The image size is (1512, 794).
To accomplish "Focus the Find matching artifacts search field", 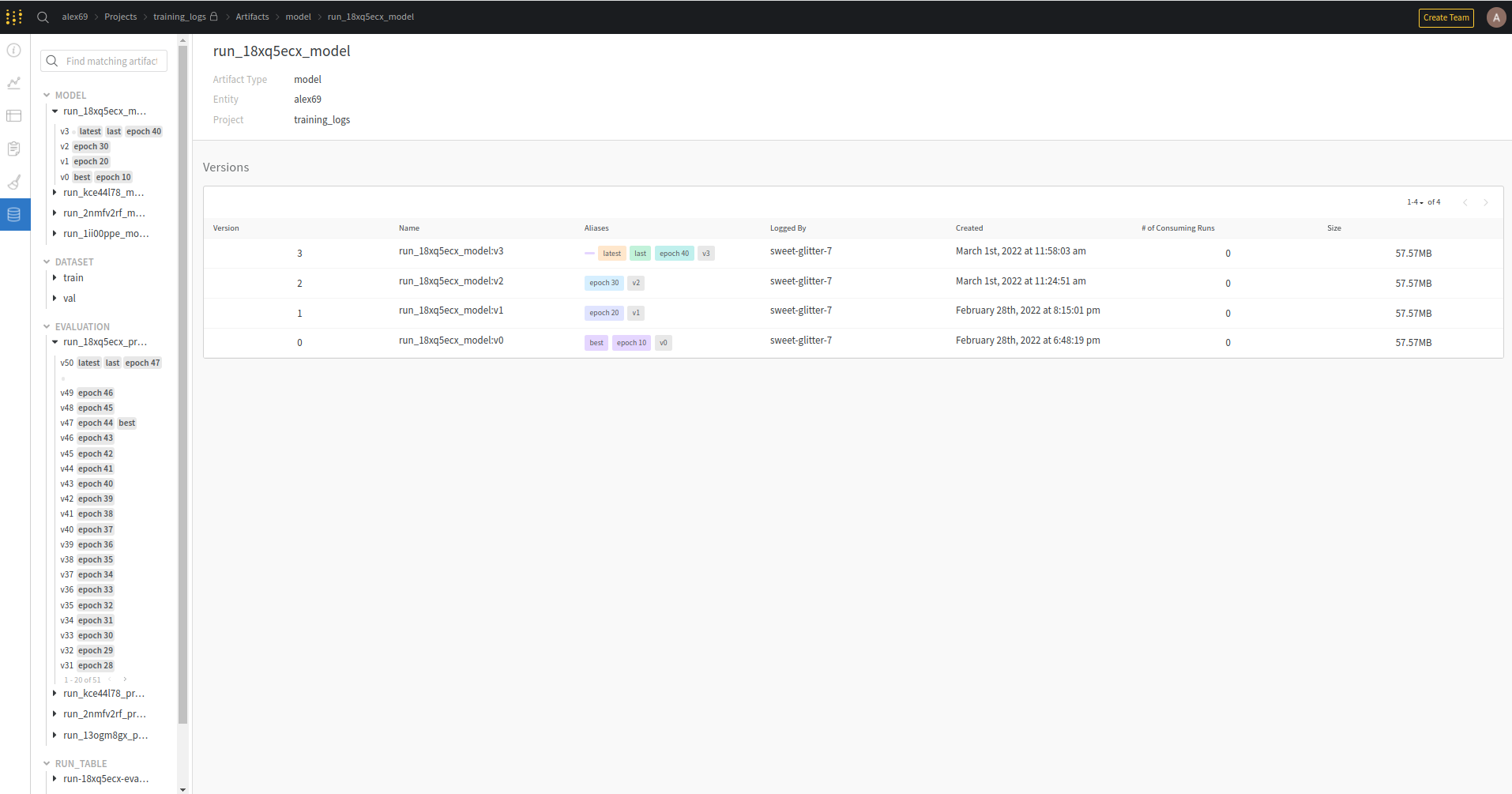I will (104, 61).
